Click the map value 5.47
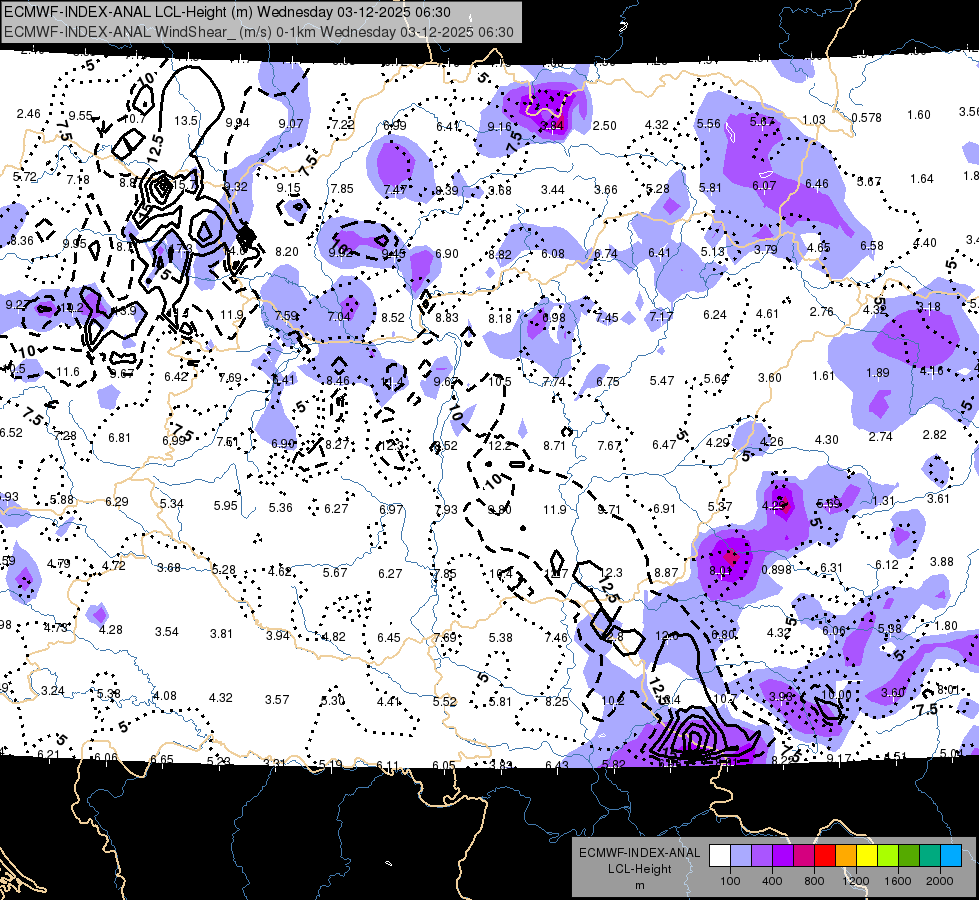 [662, 380]
